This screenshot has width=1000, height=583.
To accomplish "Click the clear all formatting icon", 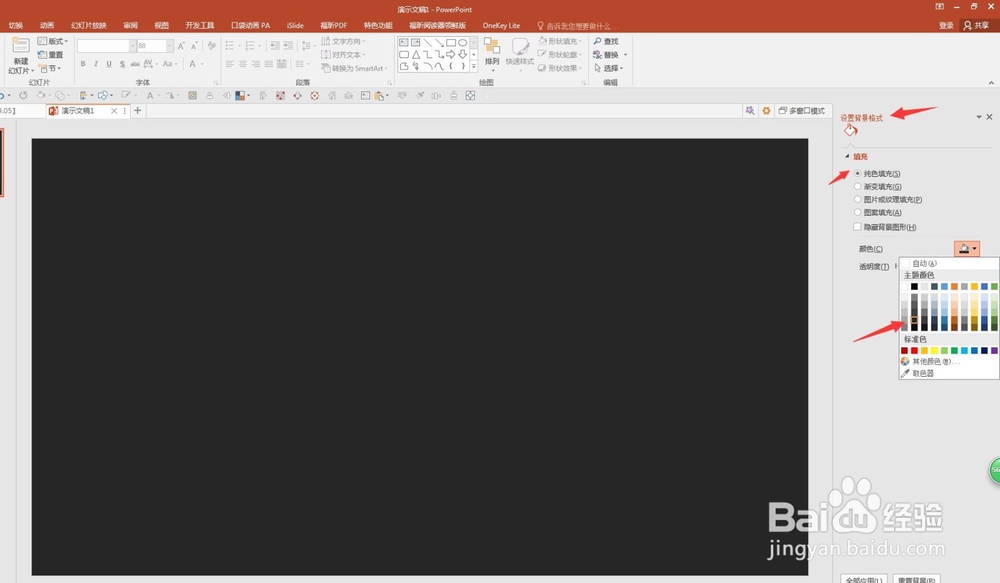I will pos(211,46).
